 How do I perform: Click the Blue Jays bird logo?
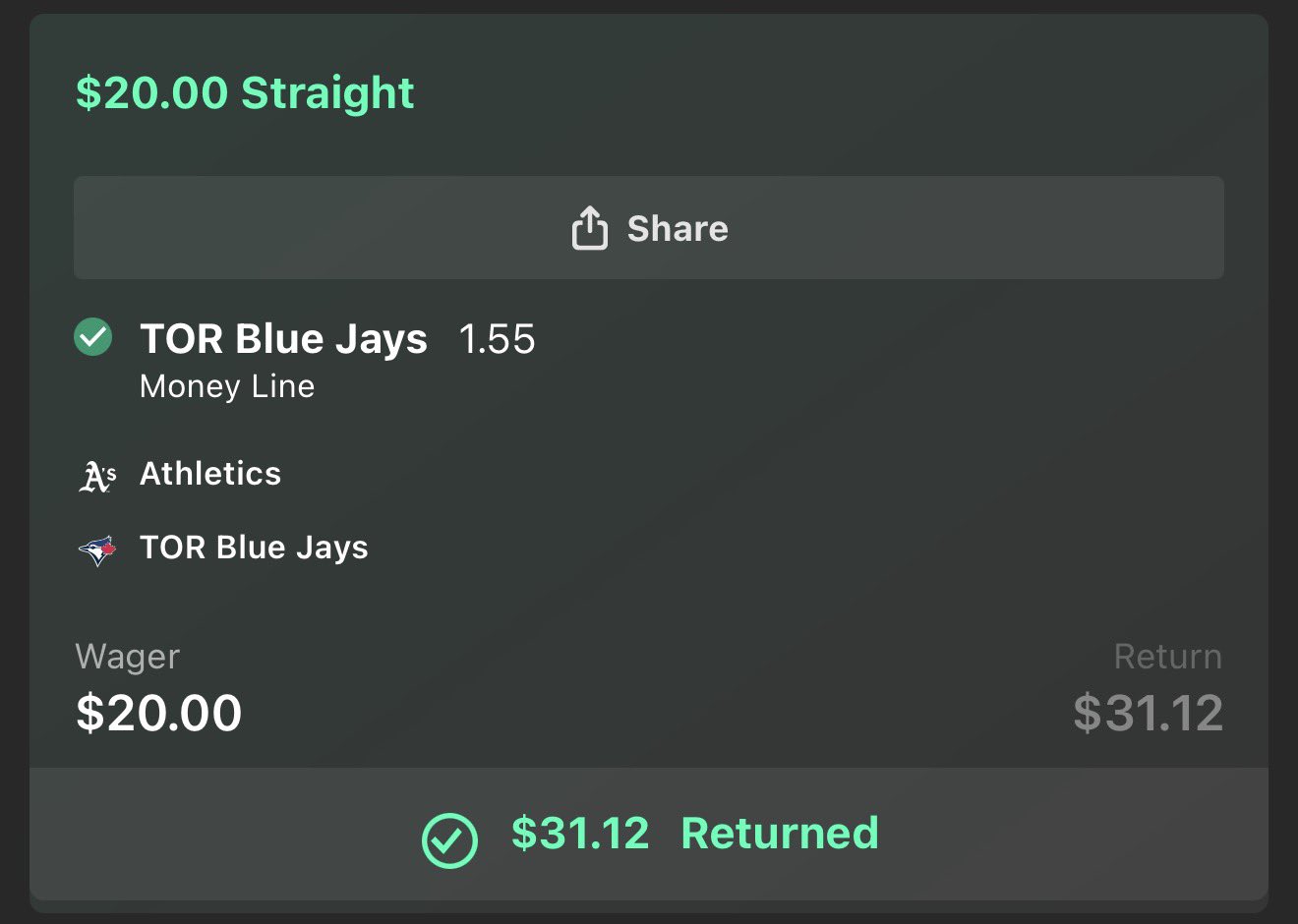pyautogui.click(x=96, y=549)
